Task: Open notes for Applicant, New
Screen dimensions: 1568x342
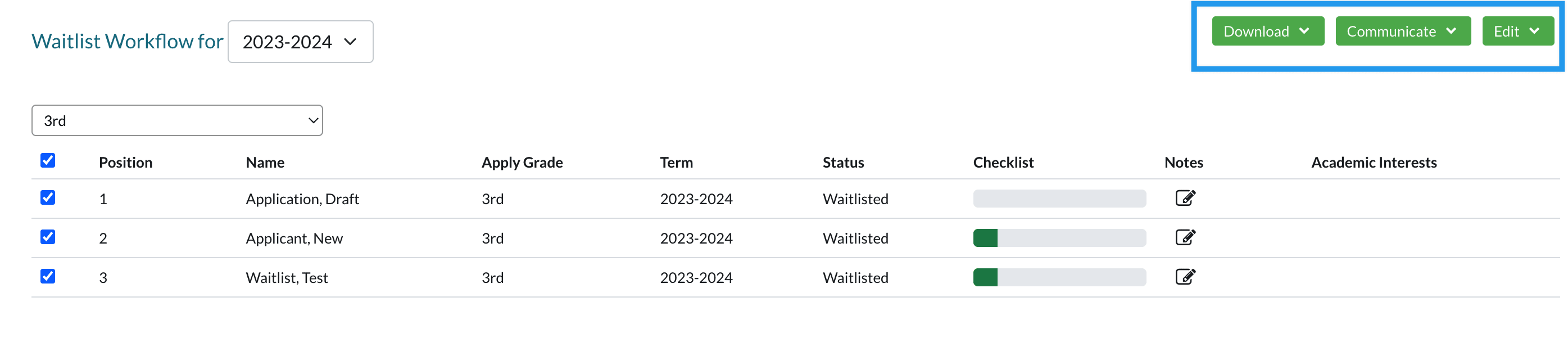Action: [x=1185, y=237]
